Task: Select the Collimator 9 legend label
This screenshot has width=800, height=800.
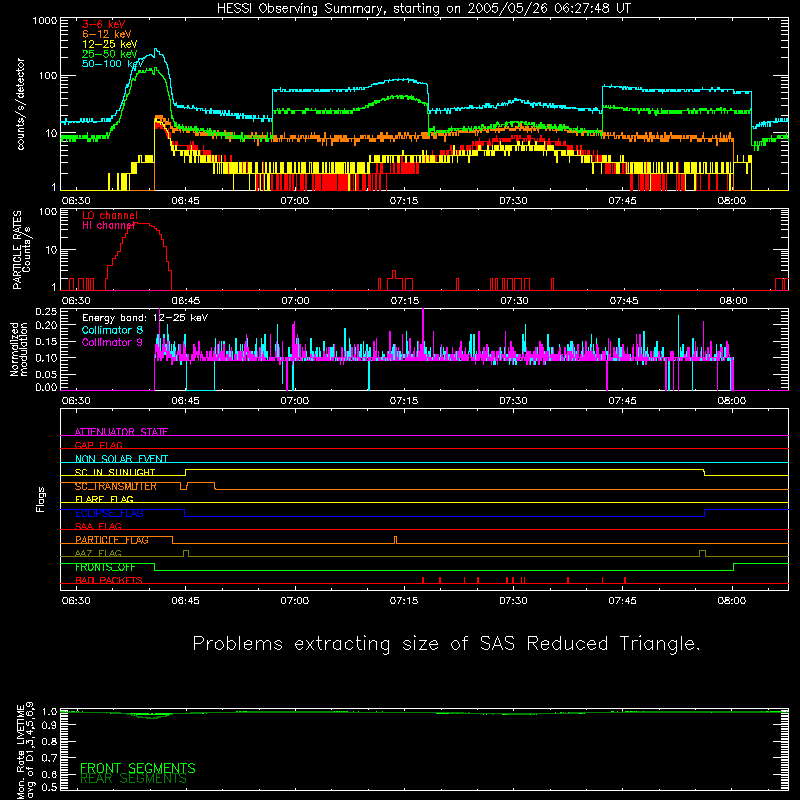Action: click(112, 342)
